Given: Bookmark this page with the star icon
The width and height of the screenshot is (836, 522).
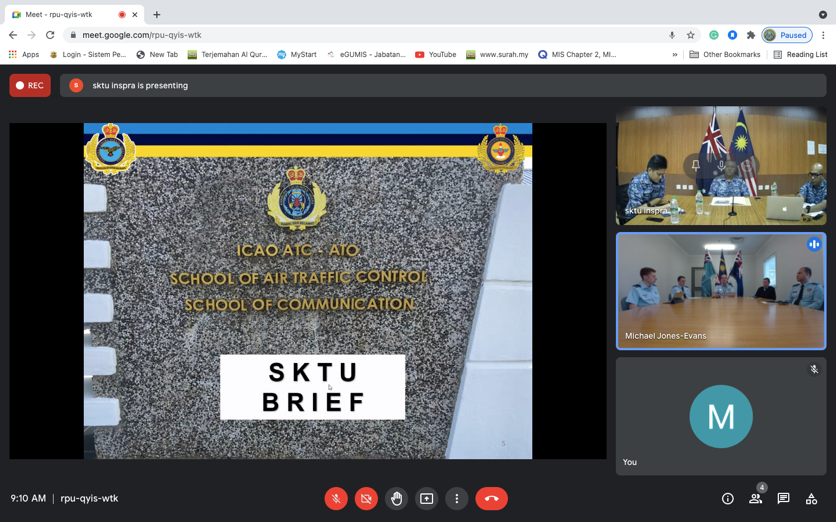Looking at the screenshot, I should click(x=690, y=35).
